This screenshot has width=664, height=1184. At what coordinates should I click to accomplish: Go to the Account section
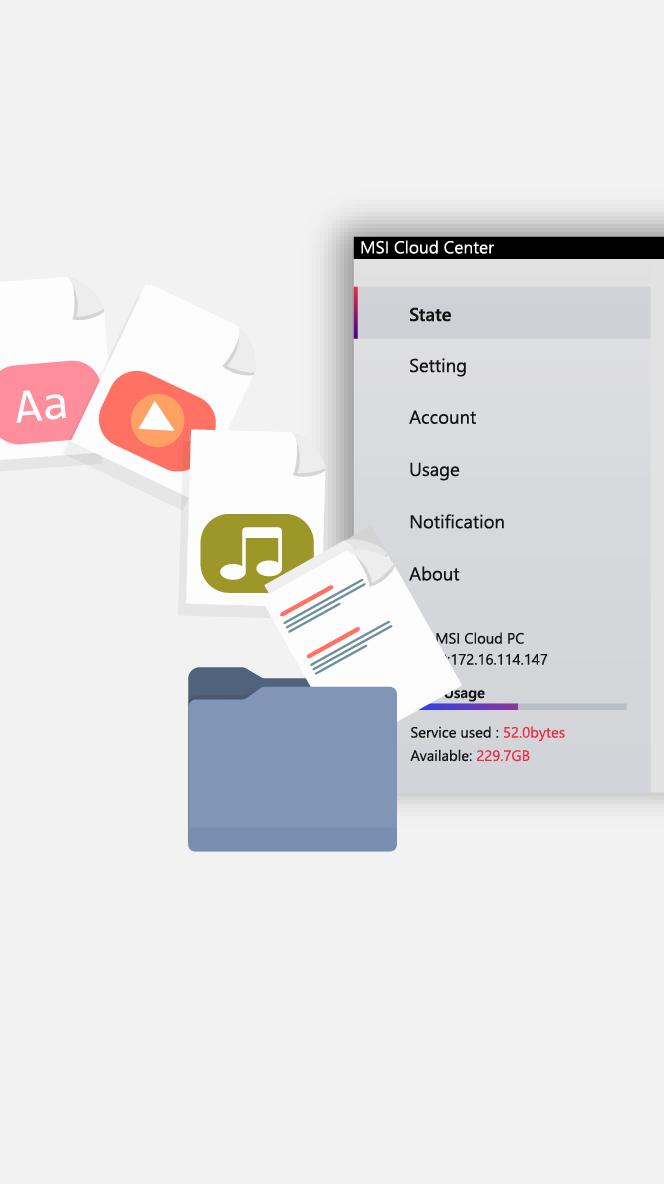point(442,418)
